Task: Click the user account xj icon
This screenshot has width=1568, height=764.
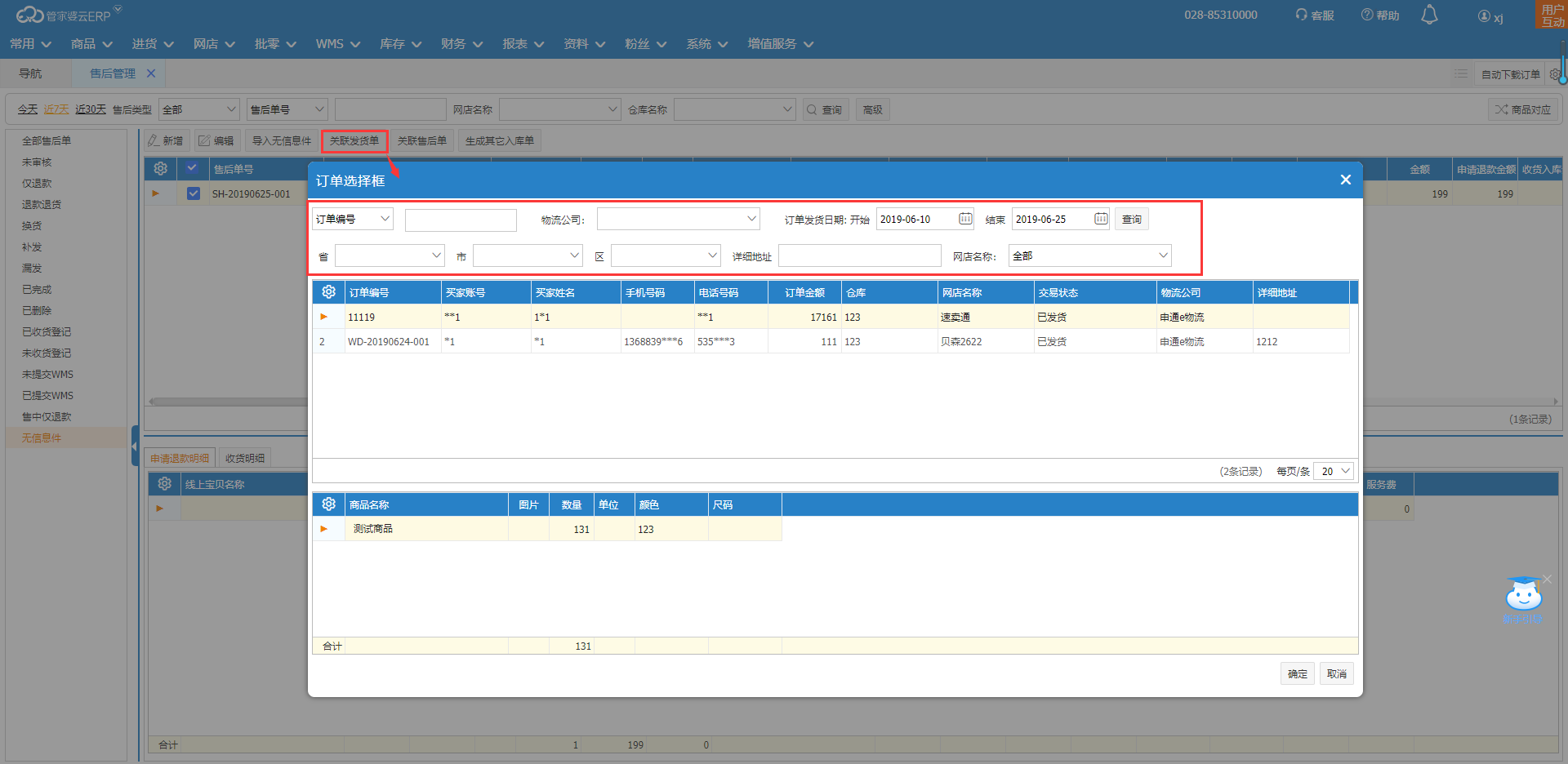Action: pyautogui.click(x=1490, y=16)
